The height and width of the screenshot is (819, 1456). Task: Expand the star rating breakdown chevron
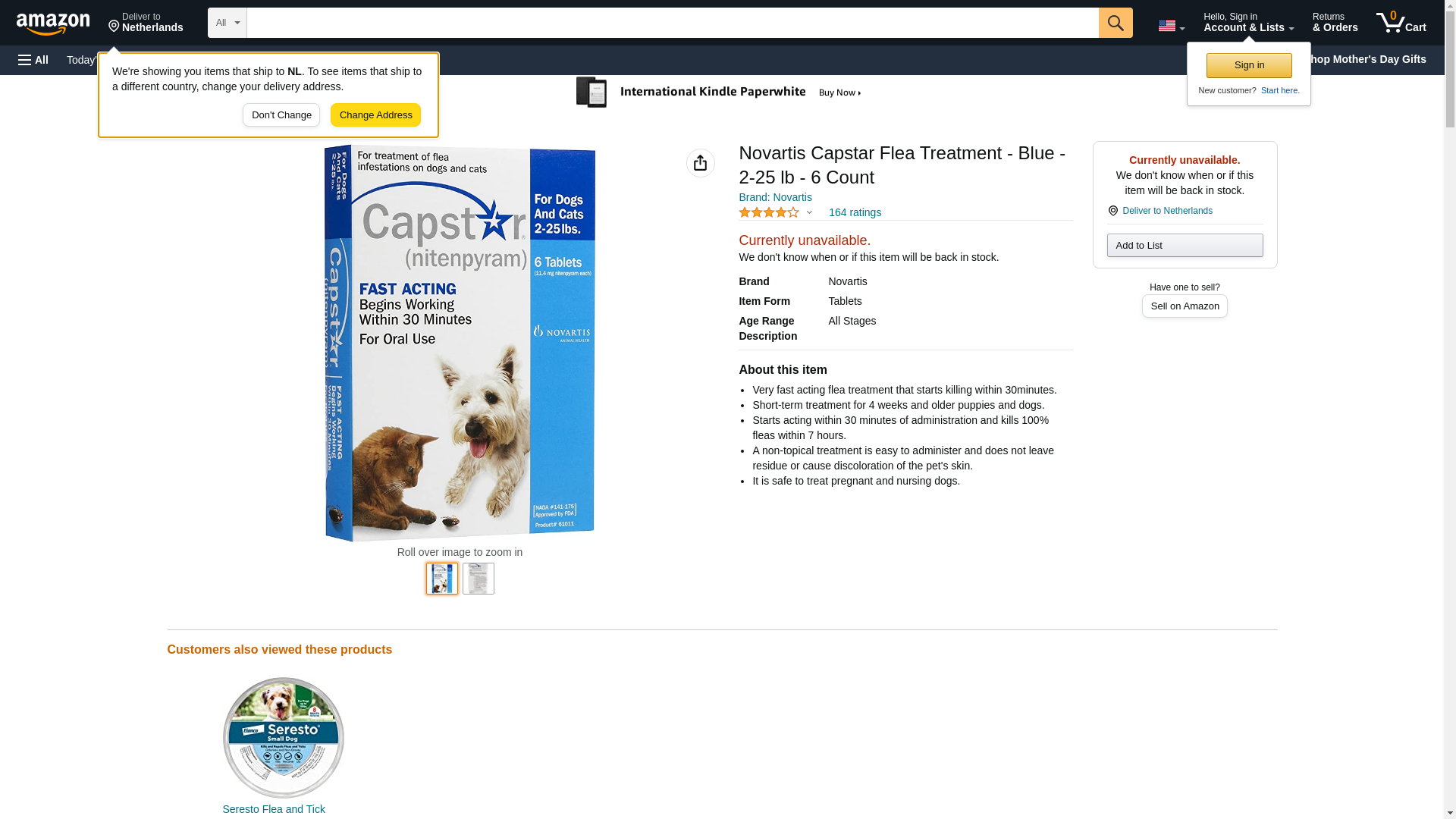point(809,213)
